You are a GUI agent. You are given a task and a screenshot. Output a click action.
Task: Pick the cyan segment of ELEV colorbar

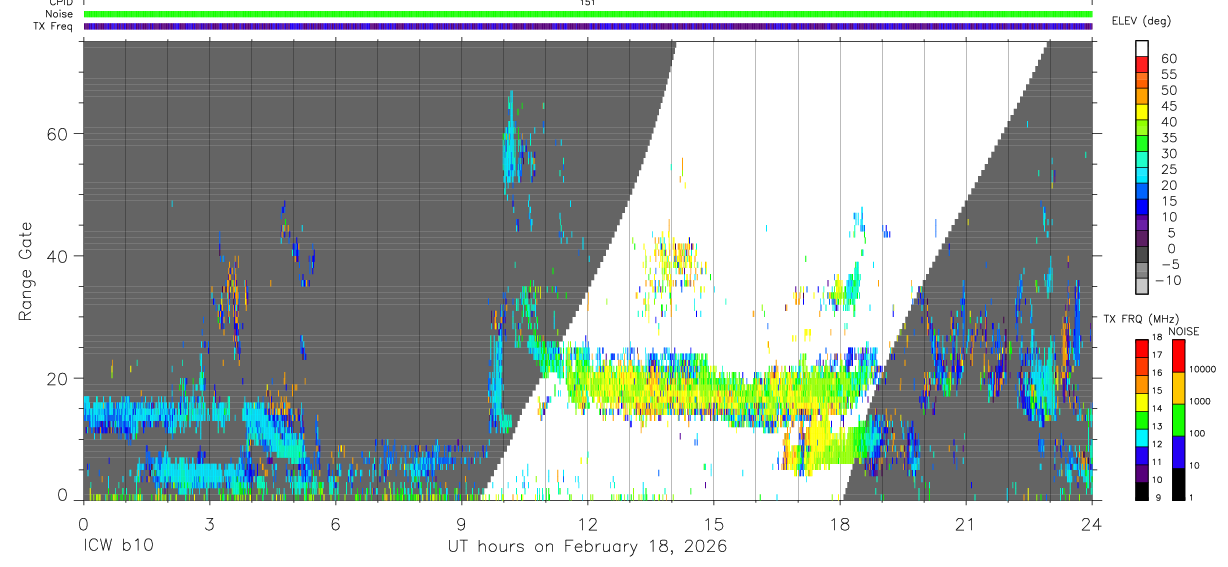(x=1142, y=175)
